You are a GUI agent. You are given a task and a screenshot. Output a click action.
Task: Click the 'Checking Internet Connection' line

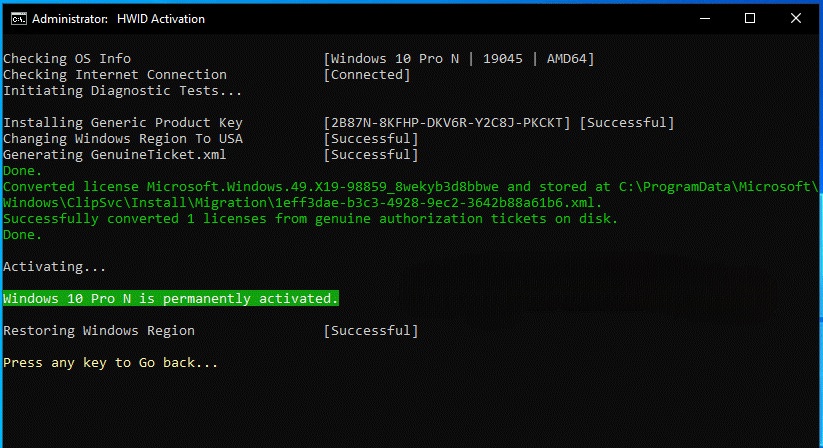click(x=115, y=74)
